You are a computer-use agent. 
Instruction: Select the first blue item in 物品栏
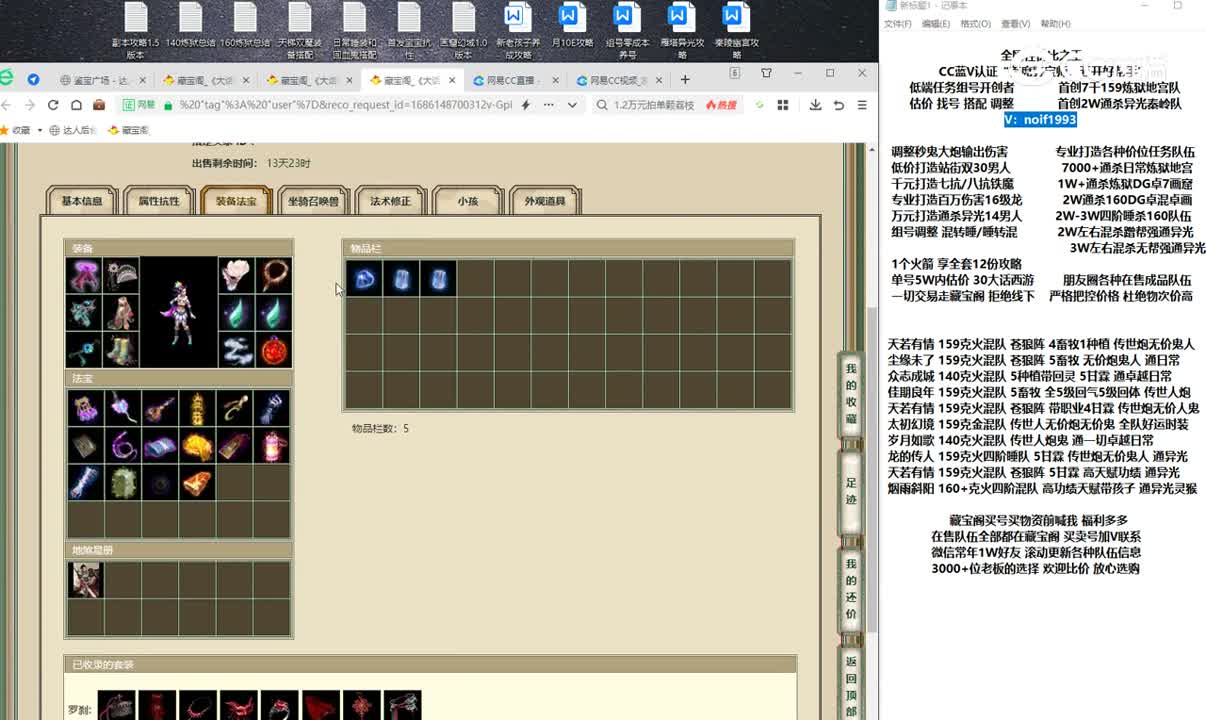(x=364, y=279)
